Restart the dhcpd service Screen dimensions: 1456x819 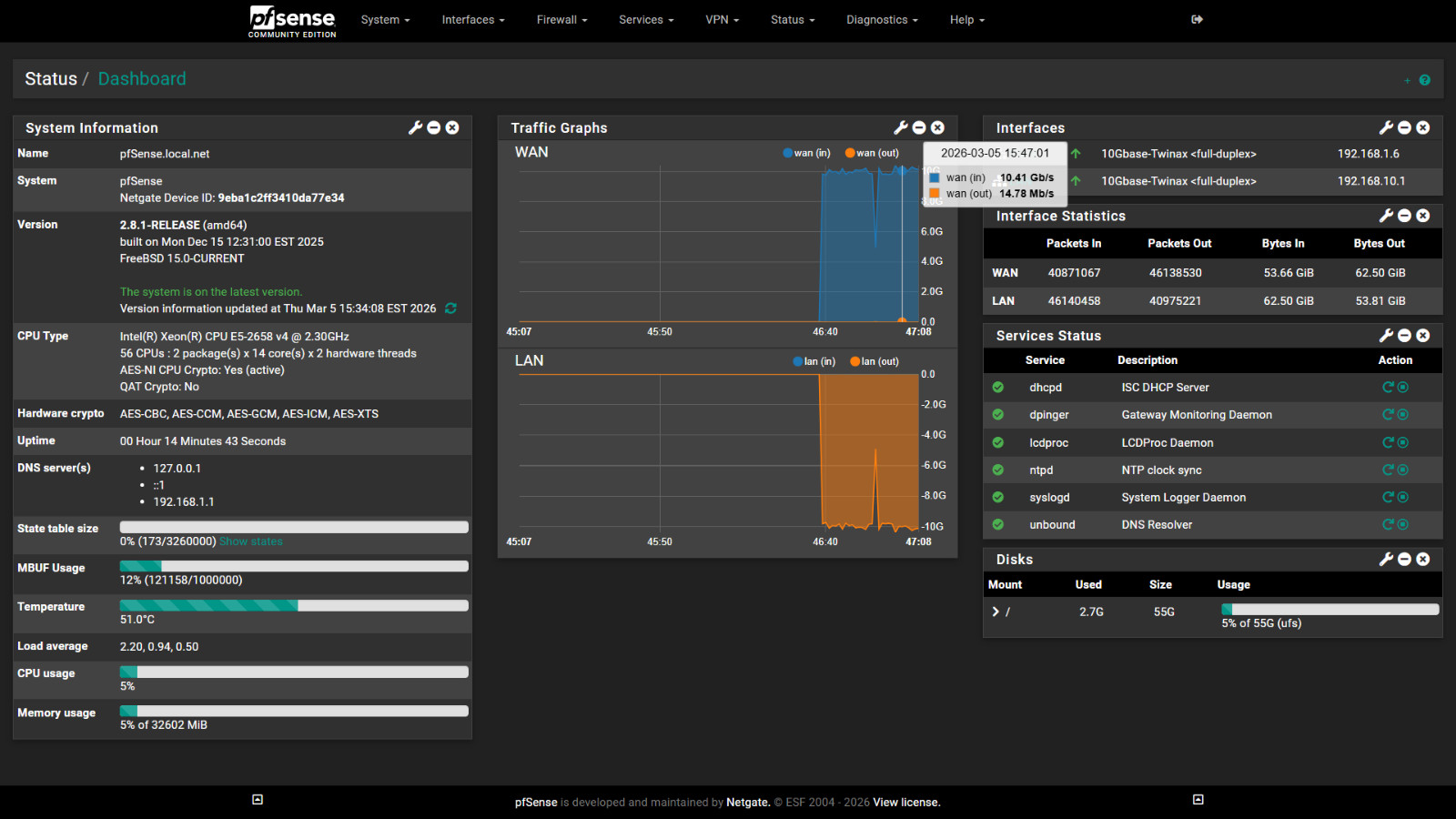coord(1388,388)
